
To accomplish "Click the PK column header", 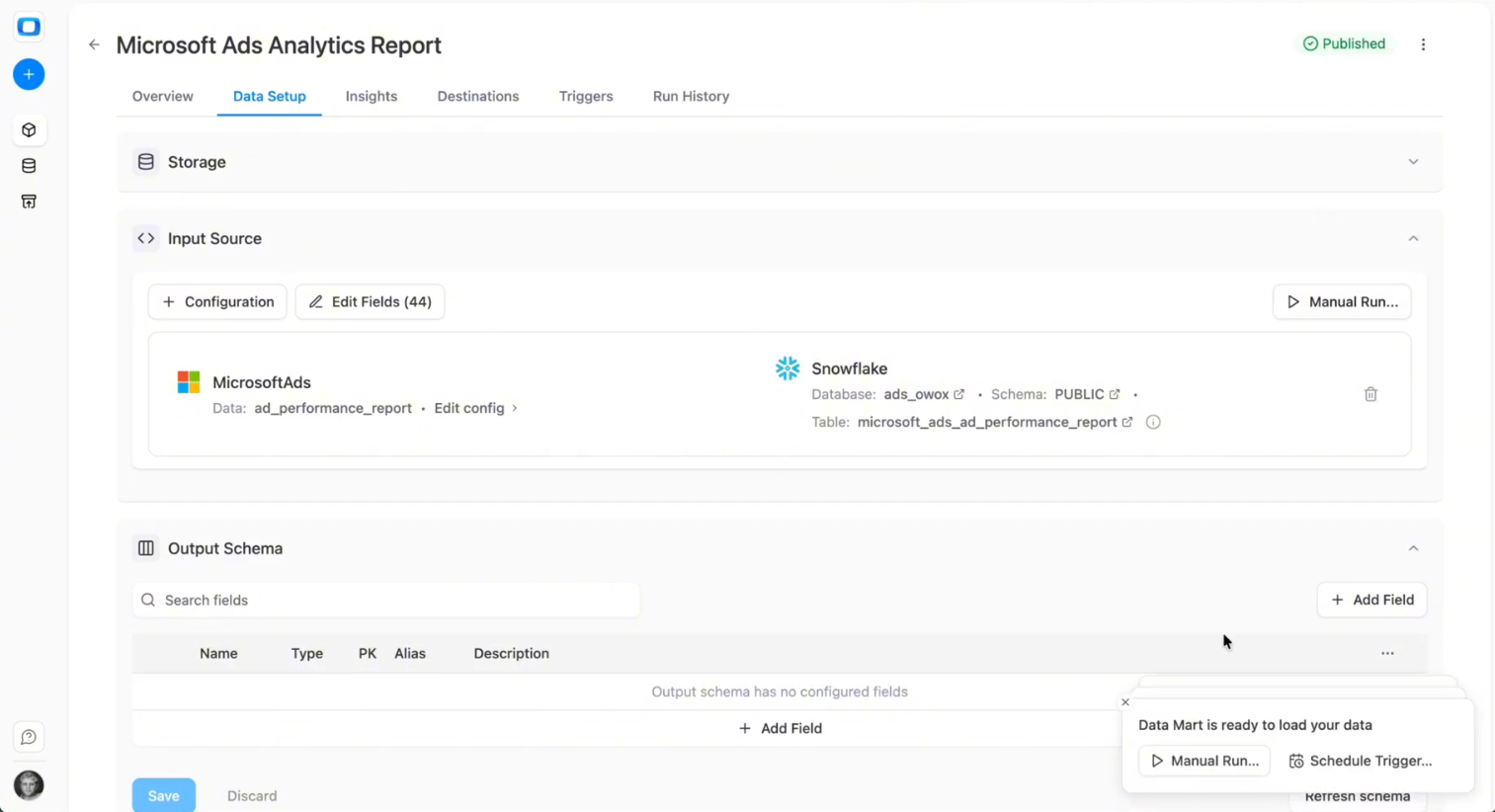I will click(x=368, y=653).
